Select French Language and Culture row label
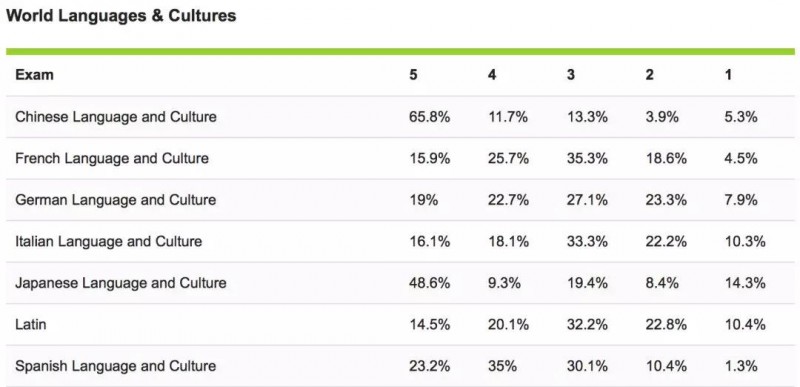Screen dimensions: 800x387 (x=112, y=159)
